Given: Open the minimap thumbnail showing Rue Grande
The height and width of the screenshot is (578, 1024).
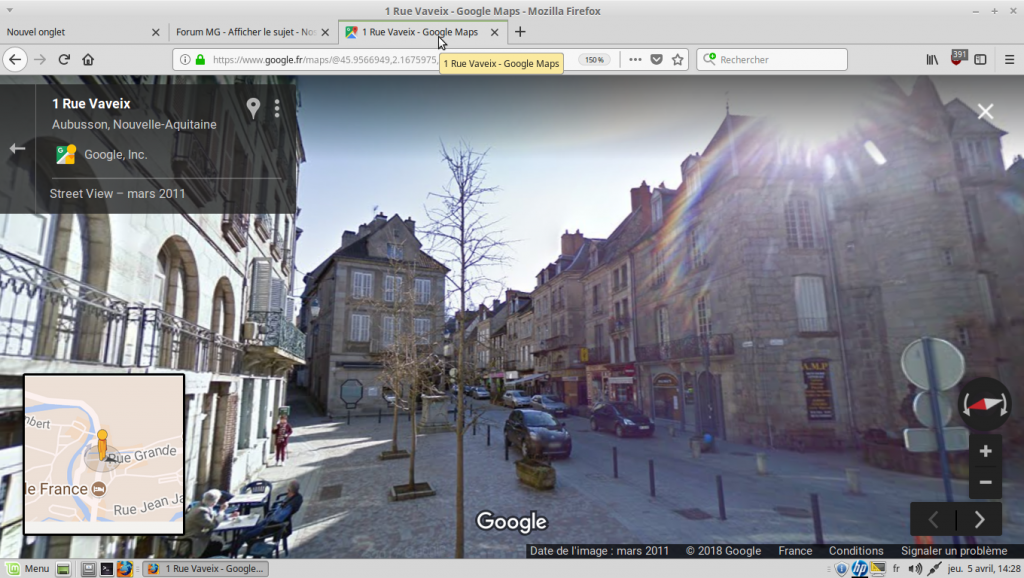Looking at the screenshot, I should (104, 455).
